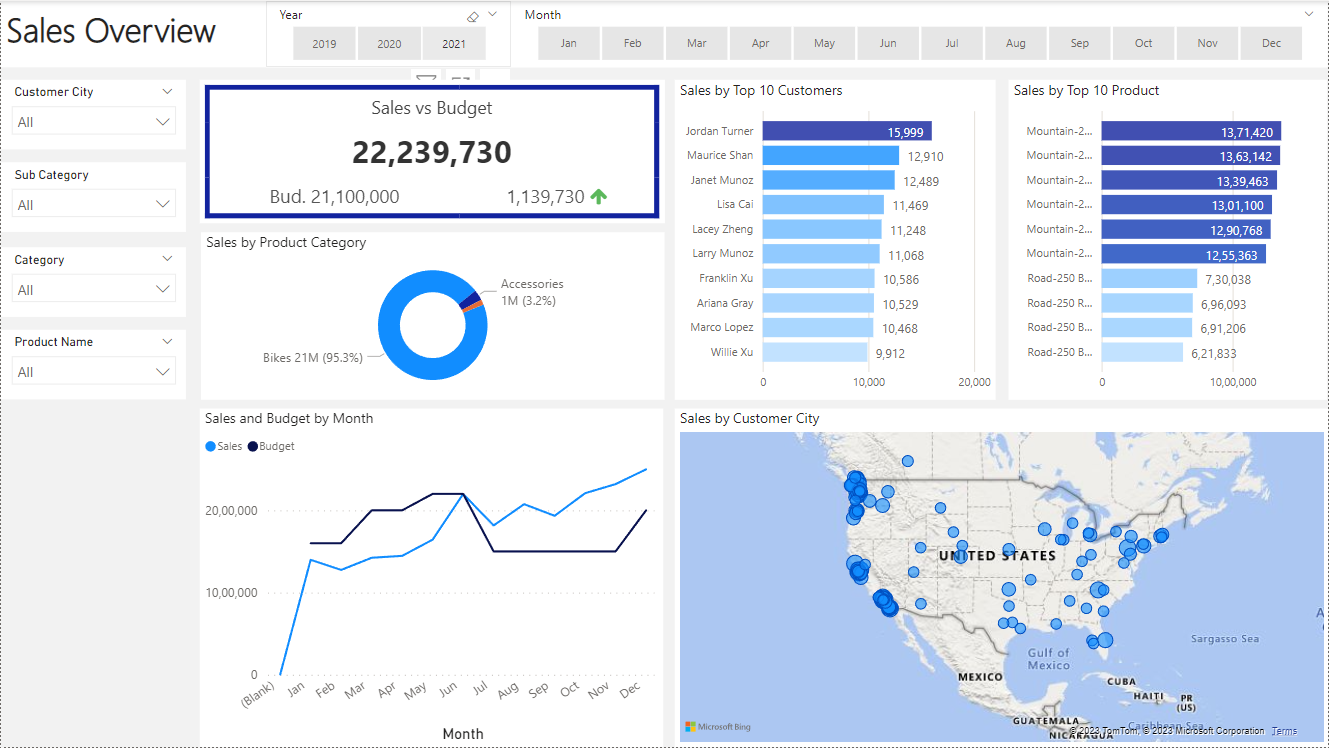The width and height of the screenshot is (1329, 748).
Task: Click the Budget legend marker in line chart
Action: [253, 446]
